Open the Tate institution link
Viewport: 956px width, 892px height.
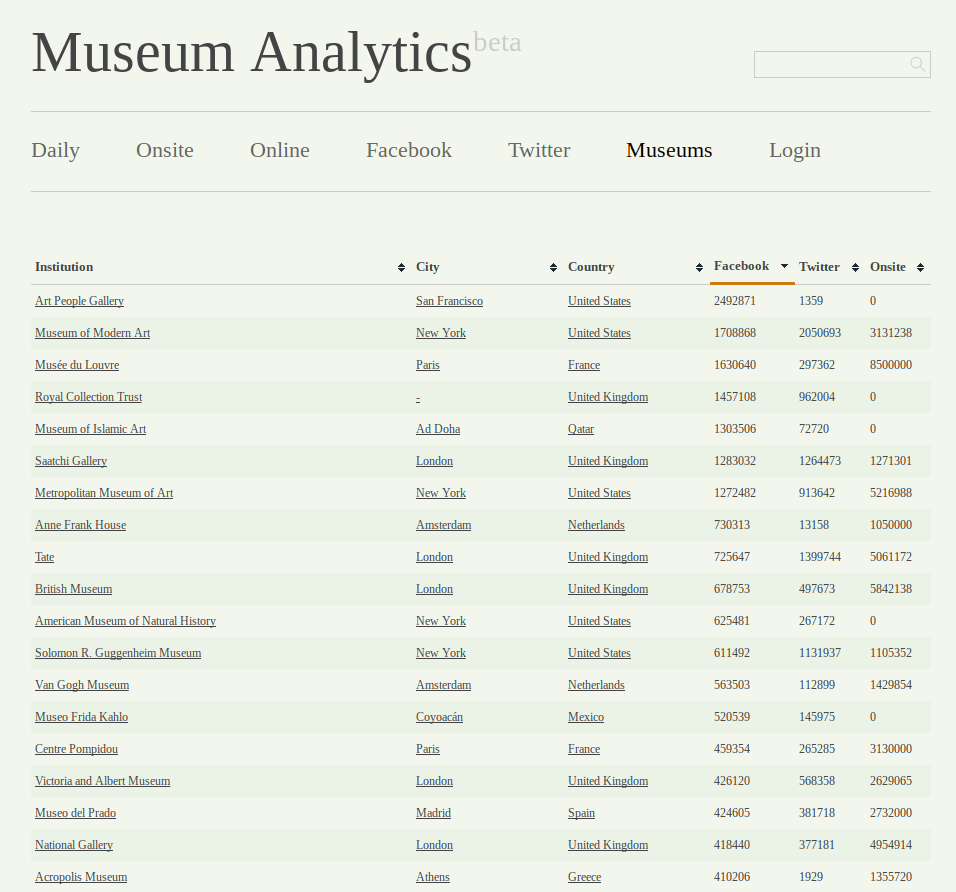click(45, 557)
